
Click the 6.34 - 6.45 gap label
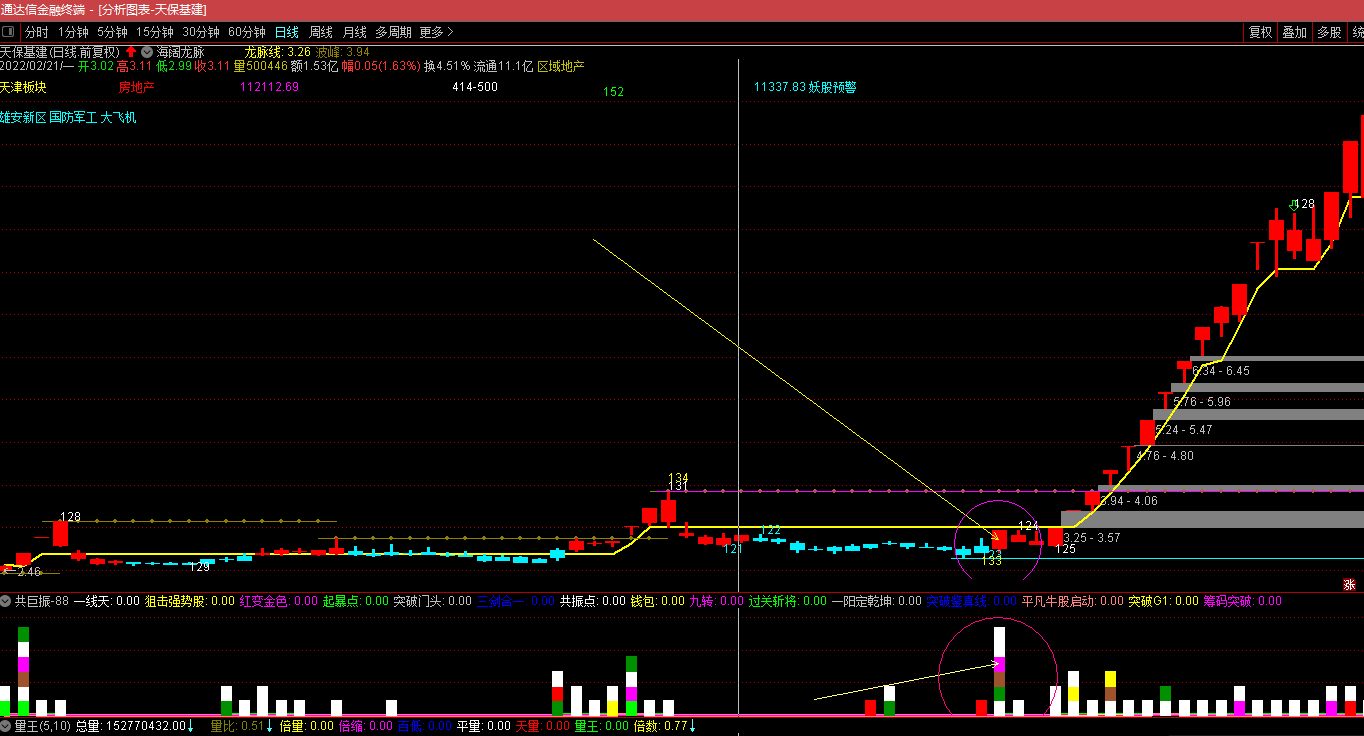1221,371
